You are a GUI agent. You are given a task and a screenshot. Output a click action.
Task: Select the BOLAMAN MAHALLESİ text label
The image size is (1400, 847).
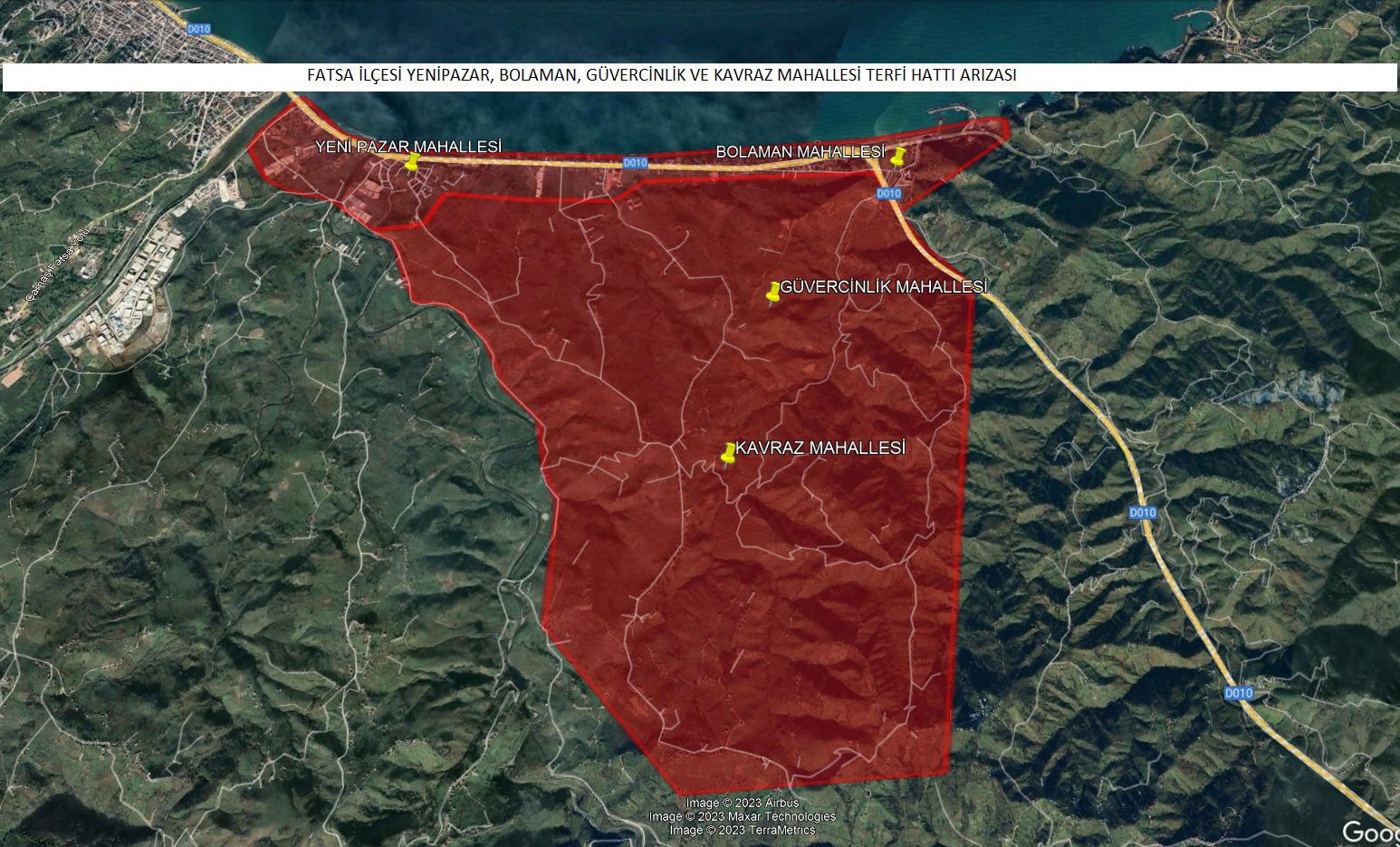click(800, 151)
